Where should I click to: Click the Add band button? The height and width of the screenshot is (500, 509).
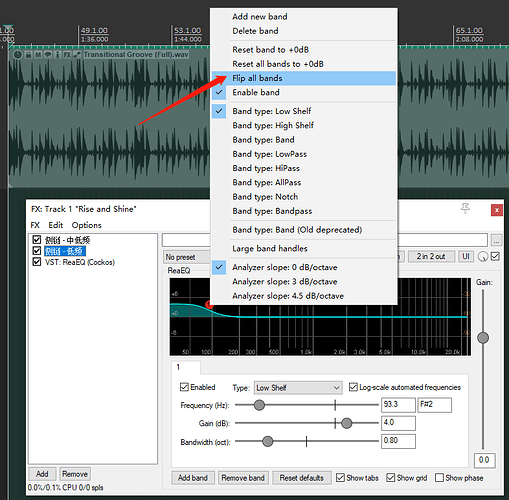[x=193, y=478]
